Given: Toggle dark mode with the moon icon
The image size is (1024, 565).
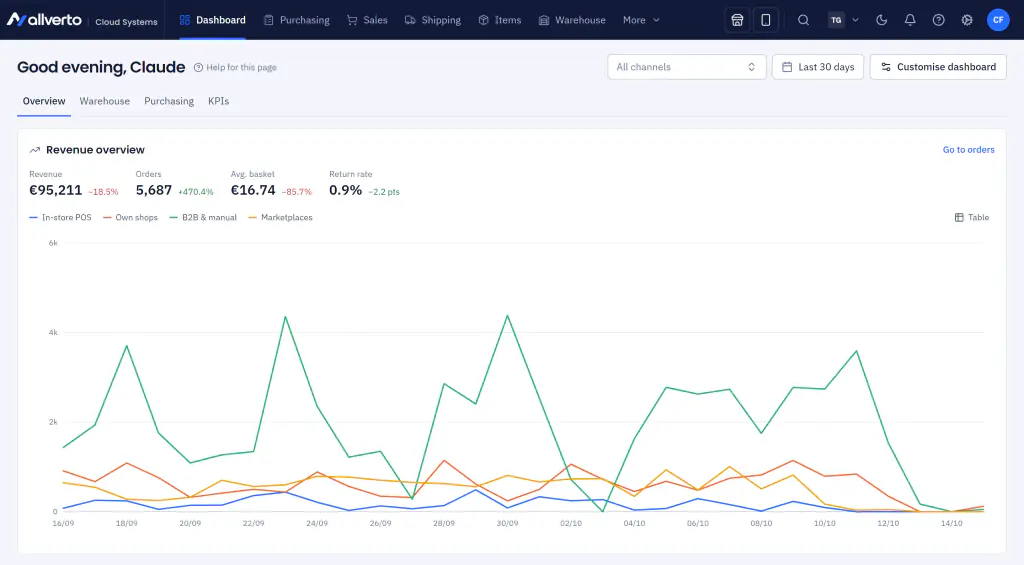Looking at the screenshot, I should [x=882, y=20].
